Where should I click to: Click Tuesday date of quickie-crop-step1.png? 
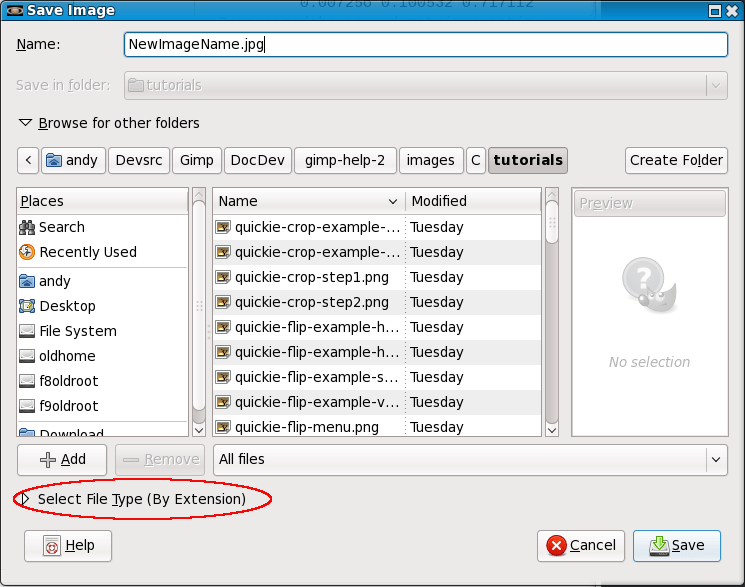[437, 277]
